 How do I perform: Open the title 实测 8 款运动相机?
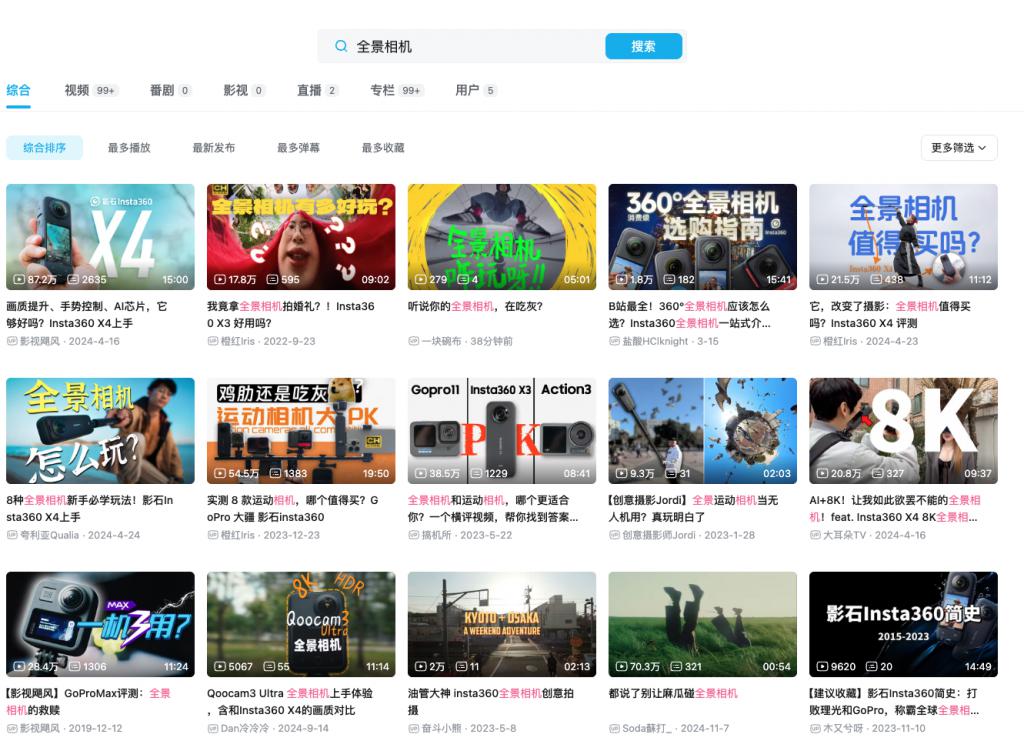click(293, 509)
